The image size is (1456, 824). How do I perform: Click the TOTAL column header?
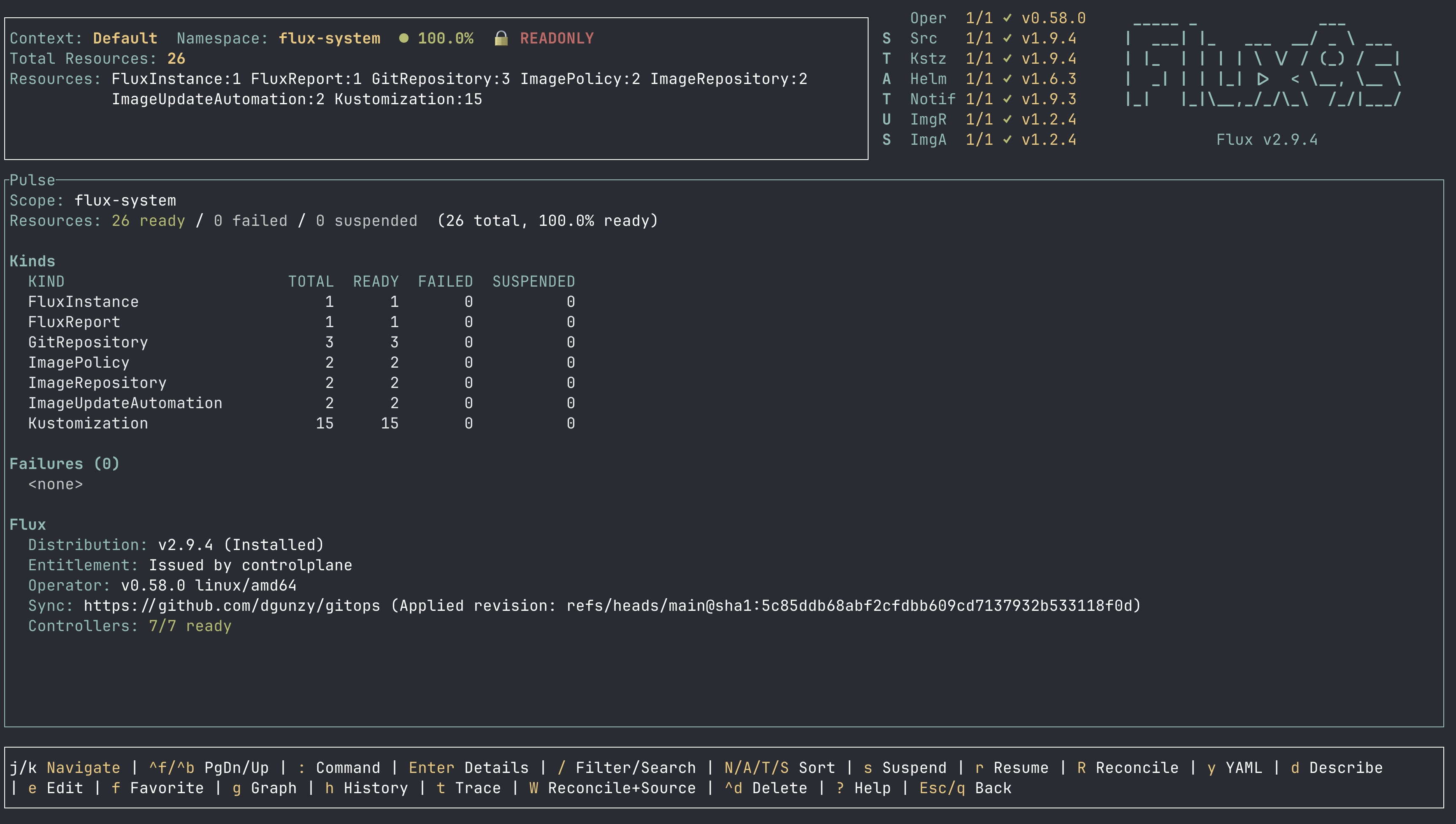click(x=311, y=282)
